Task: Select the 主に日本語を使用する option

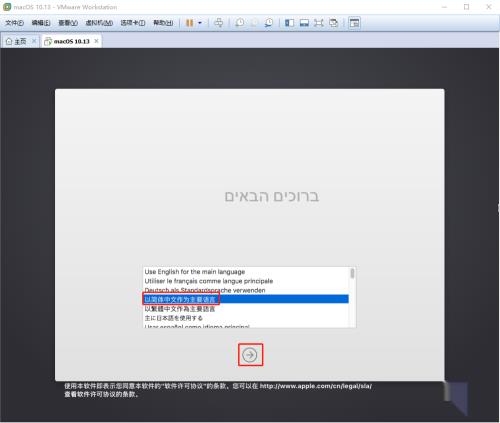Action: click(x=246, y=318)
